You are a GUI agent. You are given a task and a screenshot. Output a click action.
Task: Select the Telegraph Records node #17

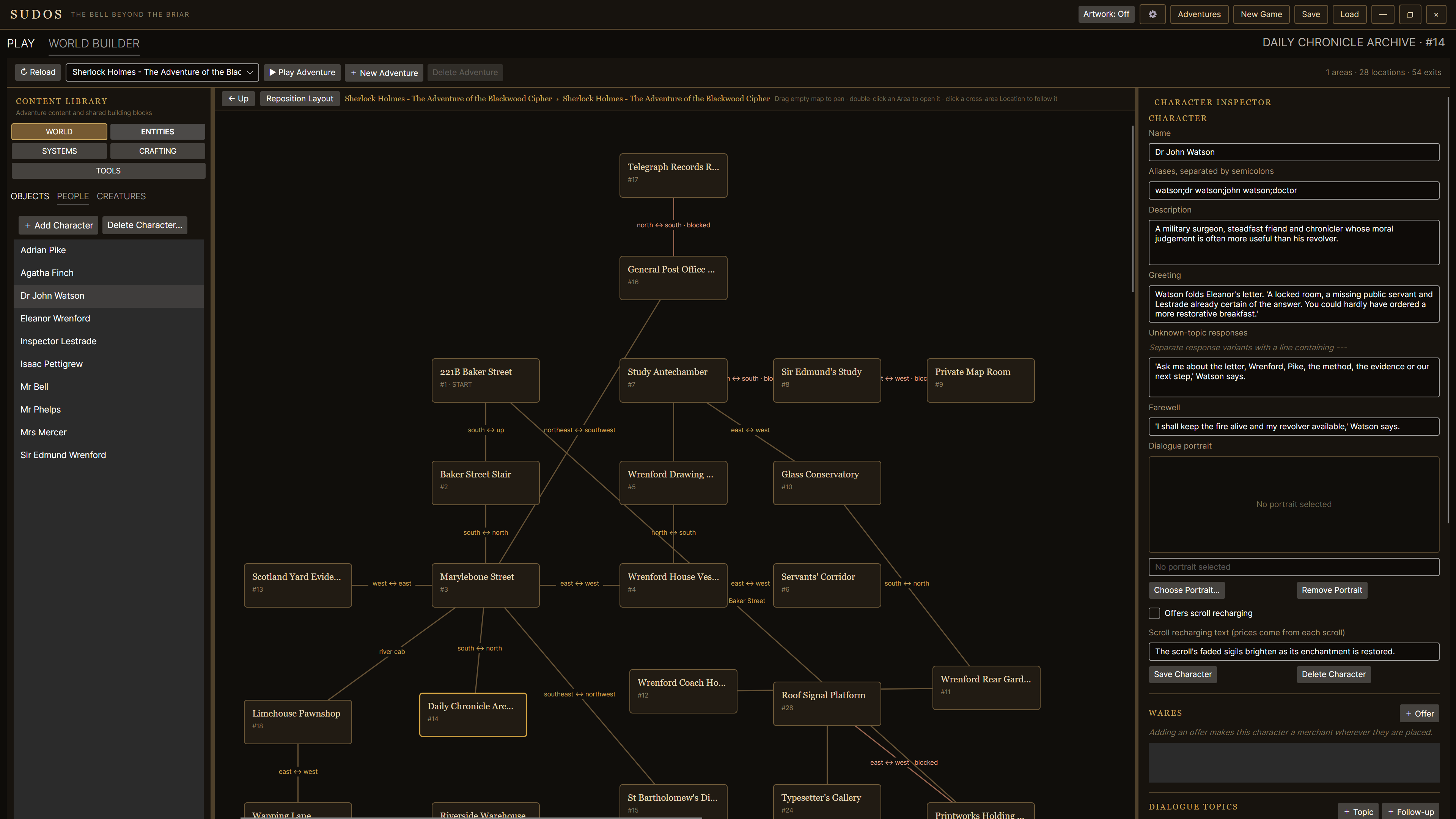tap(673, 175)
